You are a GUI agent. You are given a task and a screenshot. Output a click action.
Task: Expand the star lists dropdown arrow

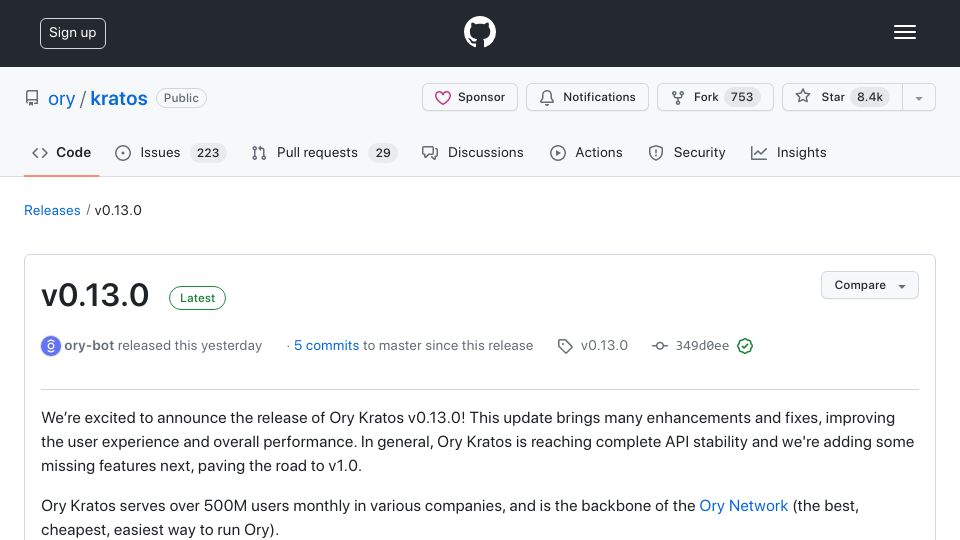tap(918, 98)
